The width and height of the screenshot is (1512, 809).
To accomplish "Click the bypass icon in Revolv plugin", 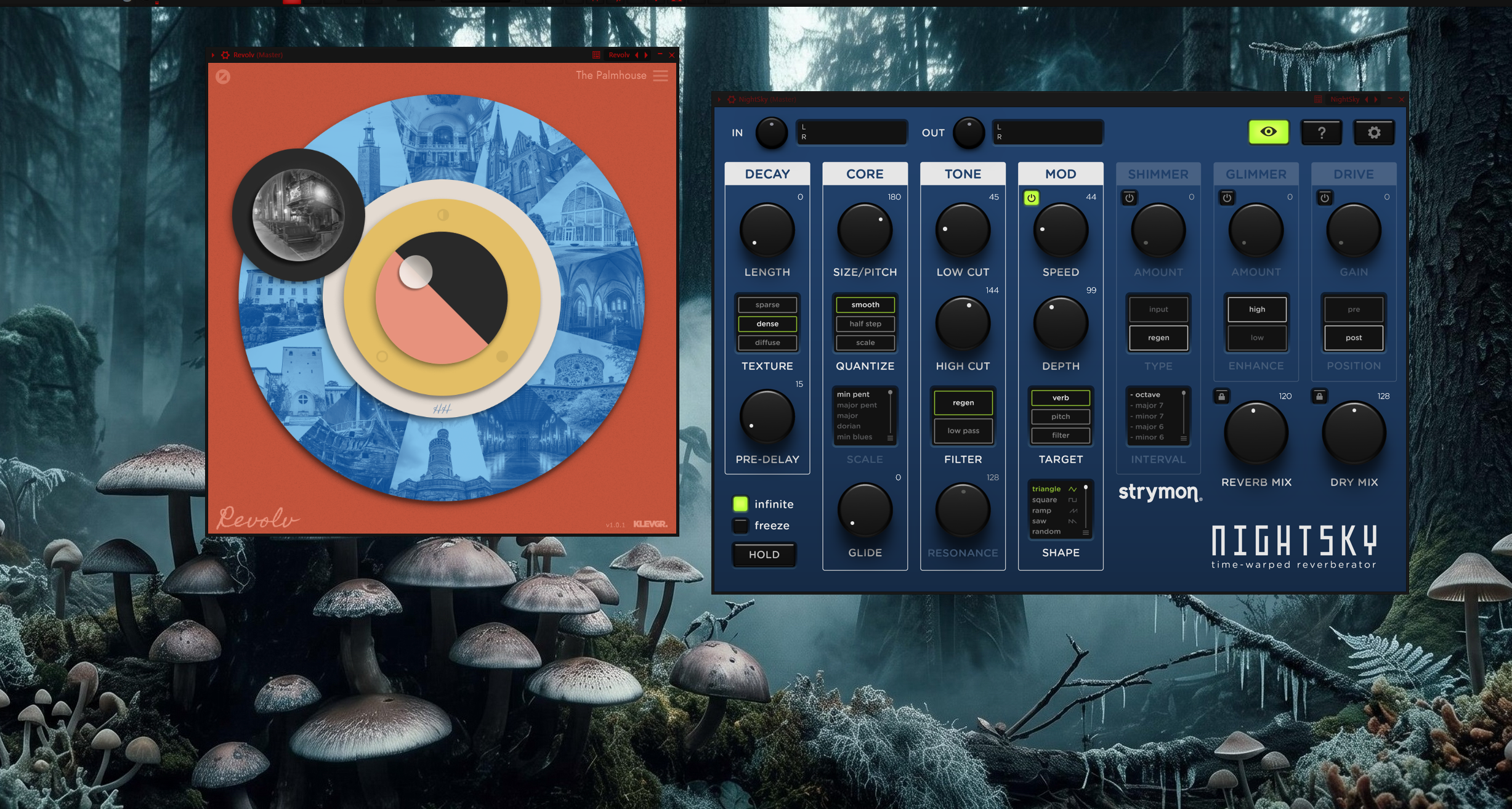I will (x=223, y=76).
